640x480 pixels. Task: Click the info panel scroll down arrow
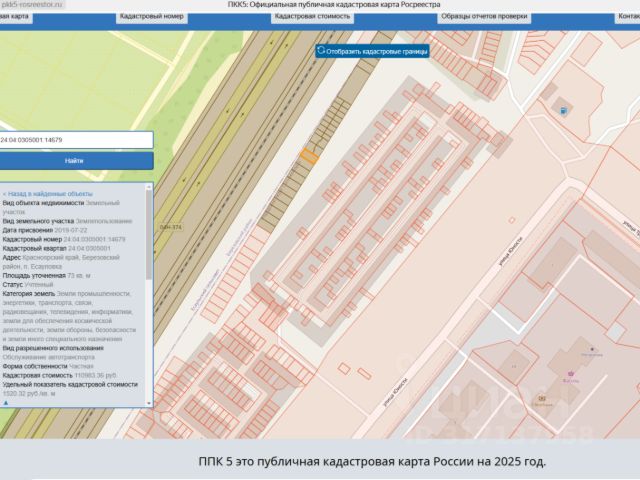click(149, 403)
